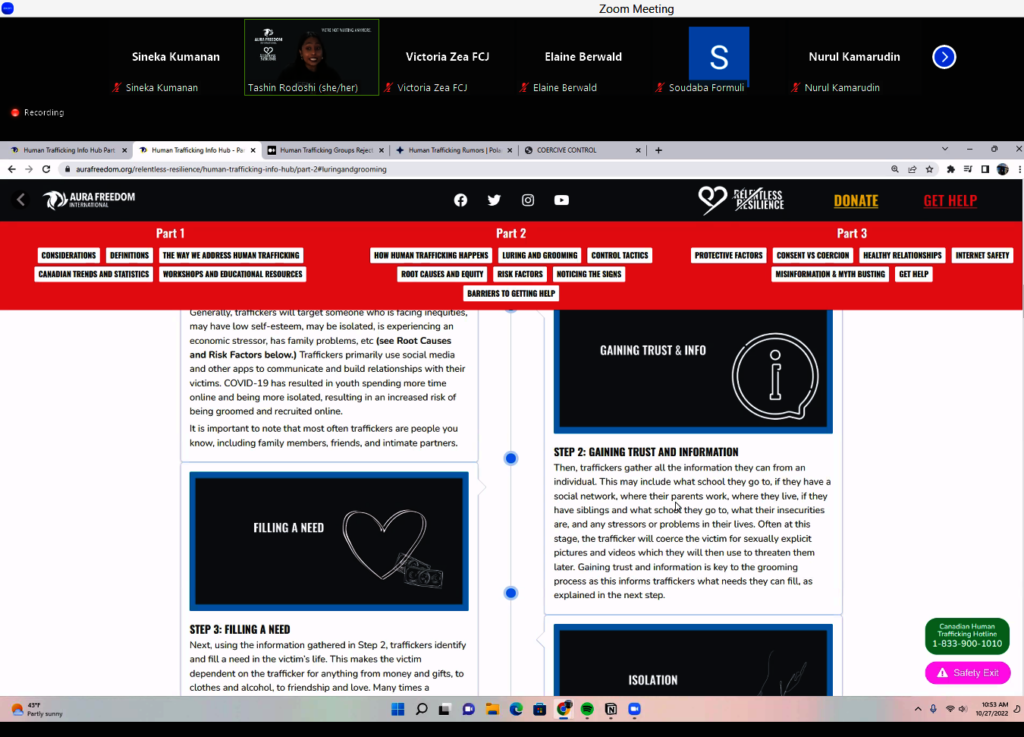Open the Internet Safety section

click(982, 255)
